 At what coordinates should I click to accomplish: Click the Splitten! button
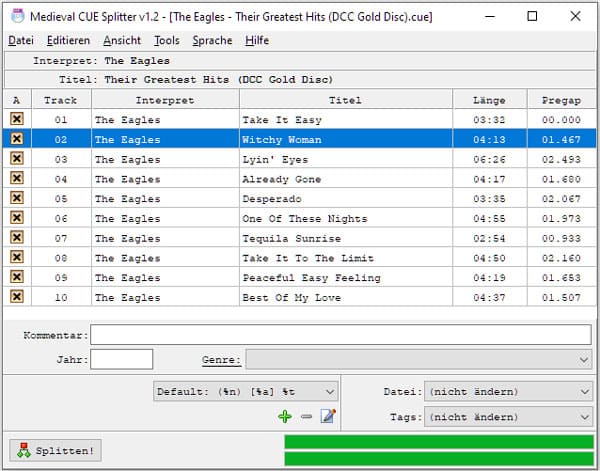point(55,450)
